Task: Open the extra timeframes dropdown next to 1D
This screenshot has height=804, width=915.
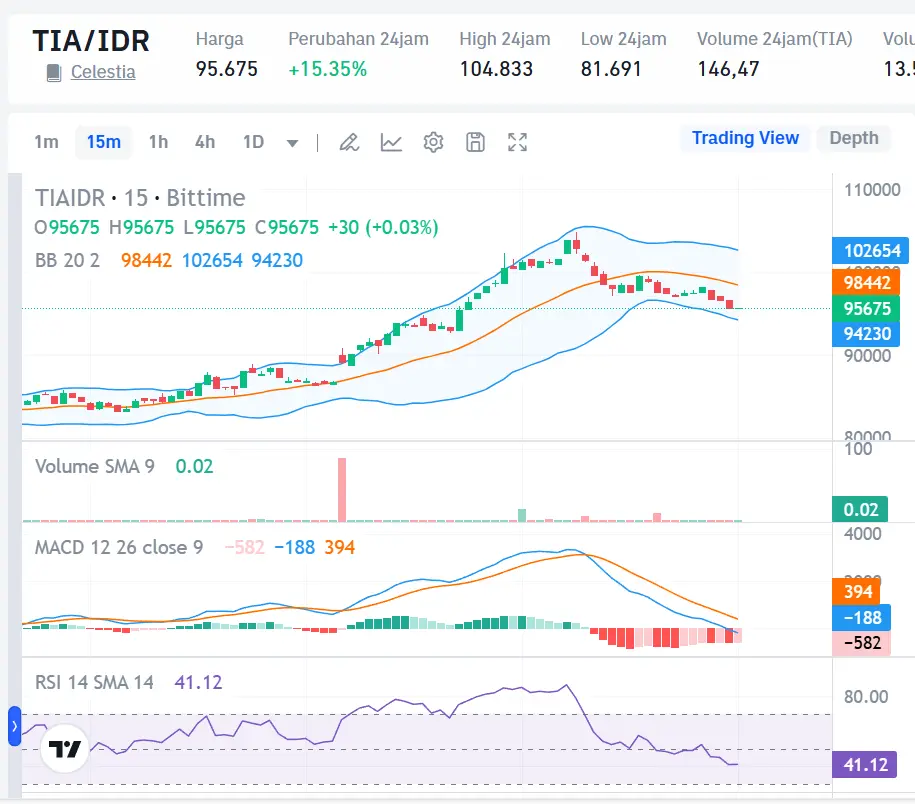Action: click(x=290, y=142)
